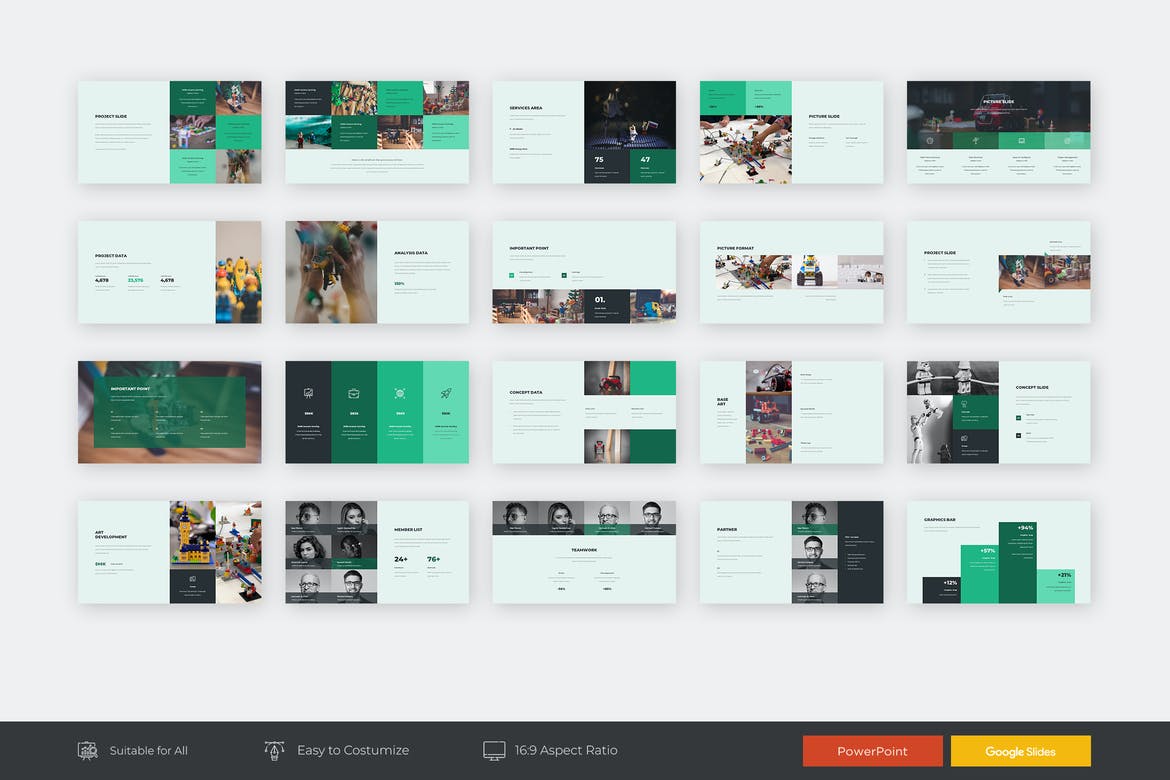1170x780 pixels.
Task: Click the presentation board icon beside Suitable for All
Action: click(88, 750)
